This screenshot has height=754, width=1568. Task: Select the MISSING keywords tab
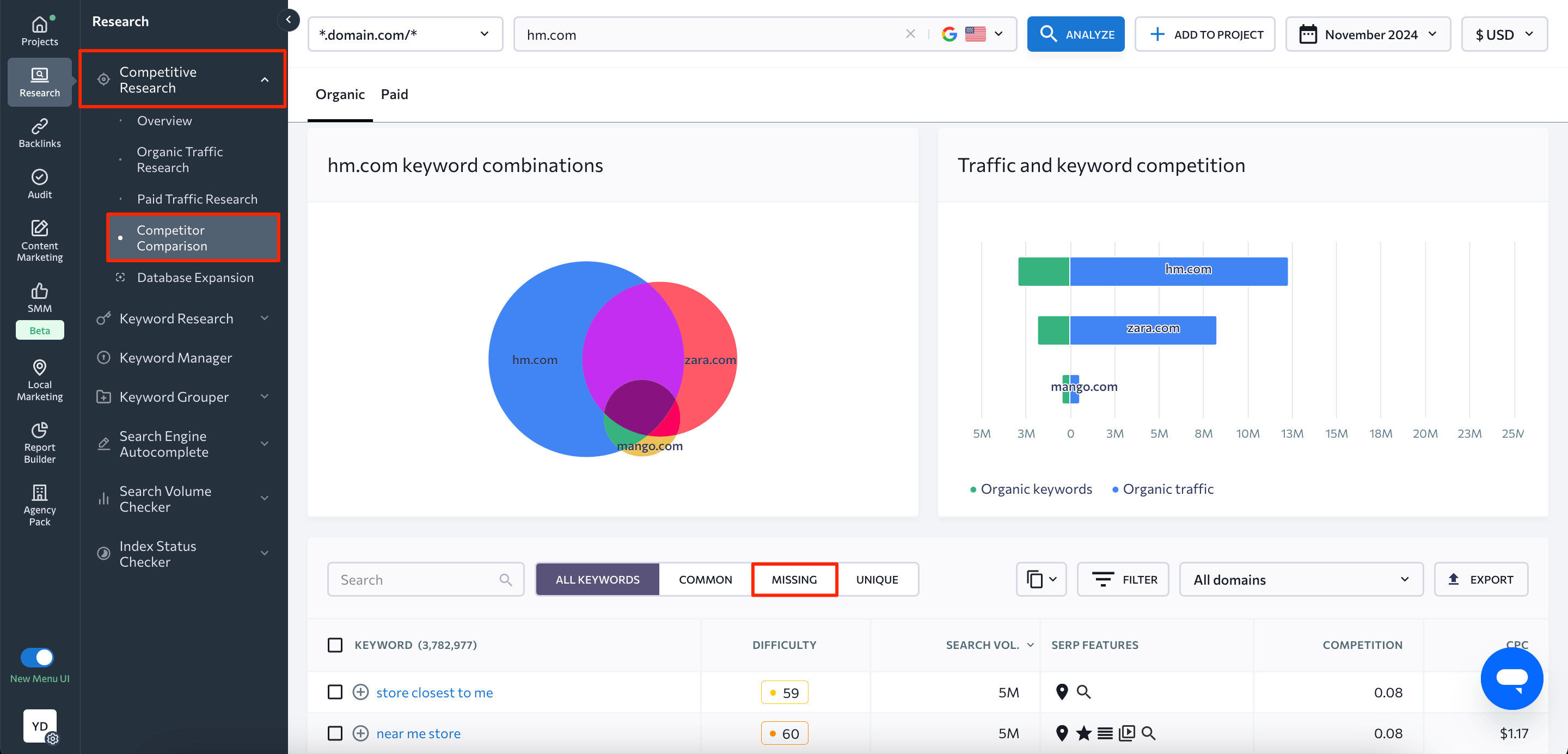tap(794, 579)
